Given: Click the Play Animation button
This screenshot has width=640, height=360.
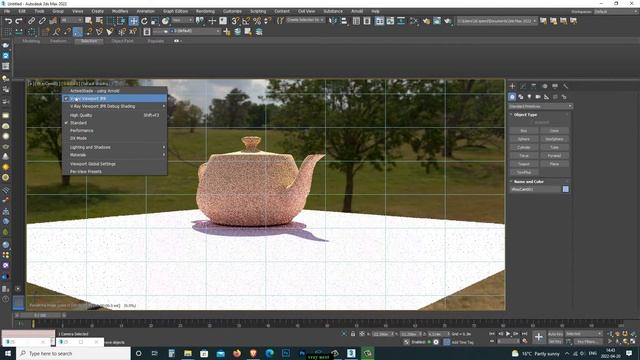Looking at the screenshot, I should [x=508, y=334].
